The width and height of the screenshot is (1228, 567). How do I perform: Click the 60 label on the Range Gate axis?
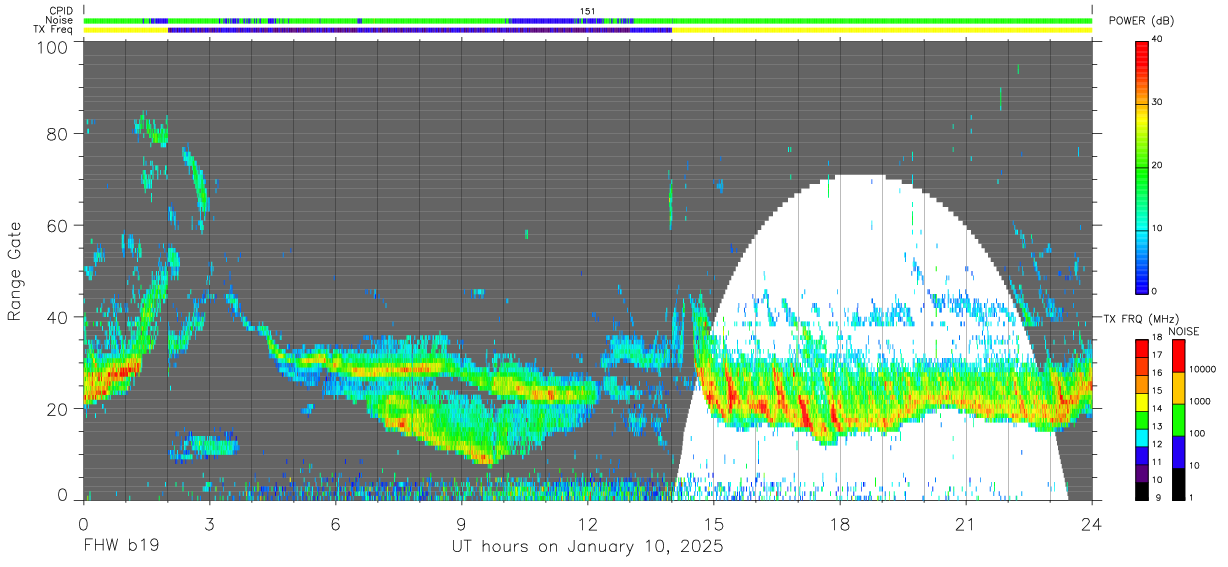pyautogui.click(x=57, y=226)
